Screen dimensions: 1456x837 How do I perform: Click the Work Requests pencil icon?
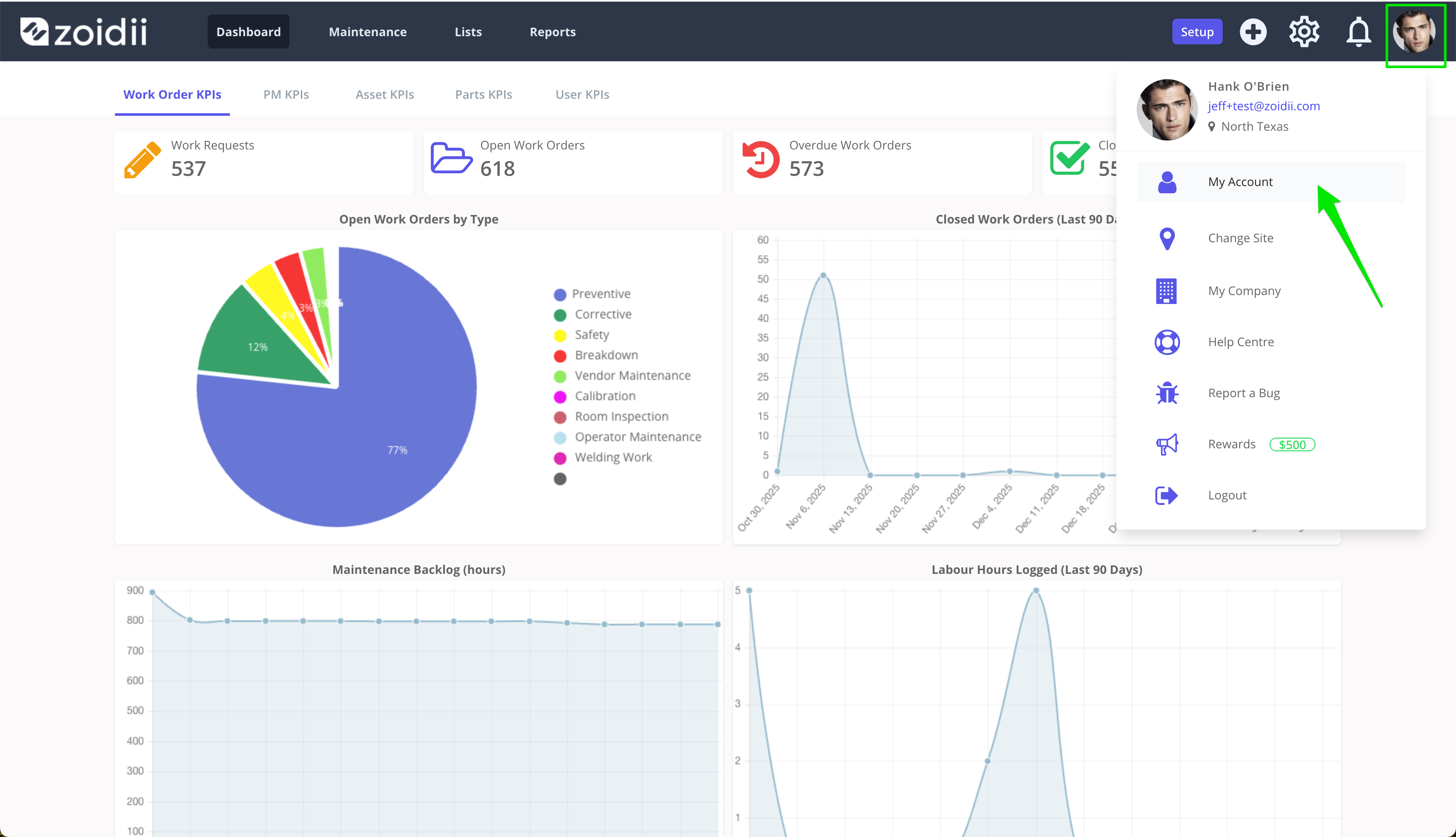tap(142, 160)
